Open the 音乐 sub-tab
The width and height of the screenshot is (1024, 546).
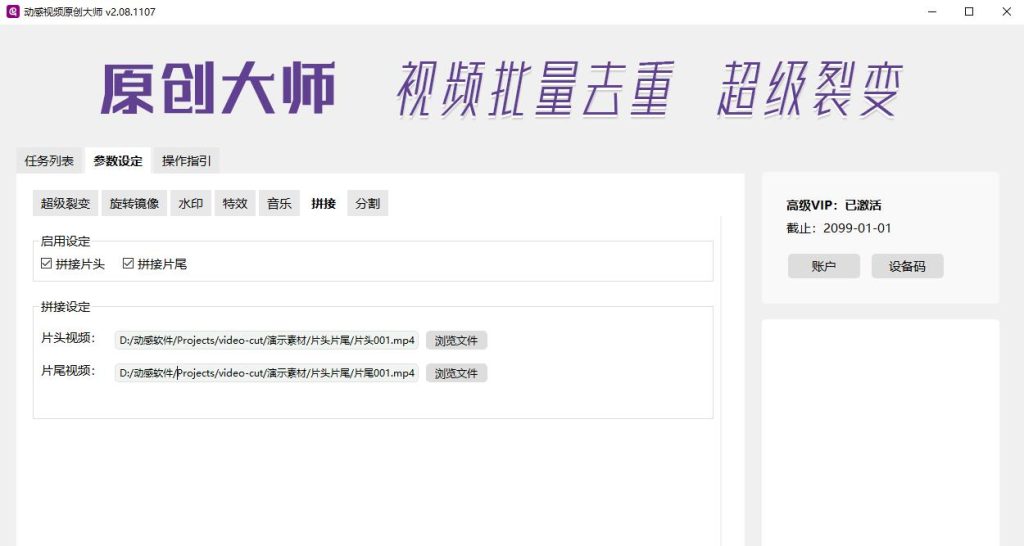(x=279, y=204)
